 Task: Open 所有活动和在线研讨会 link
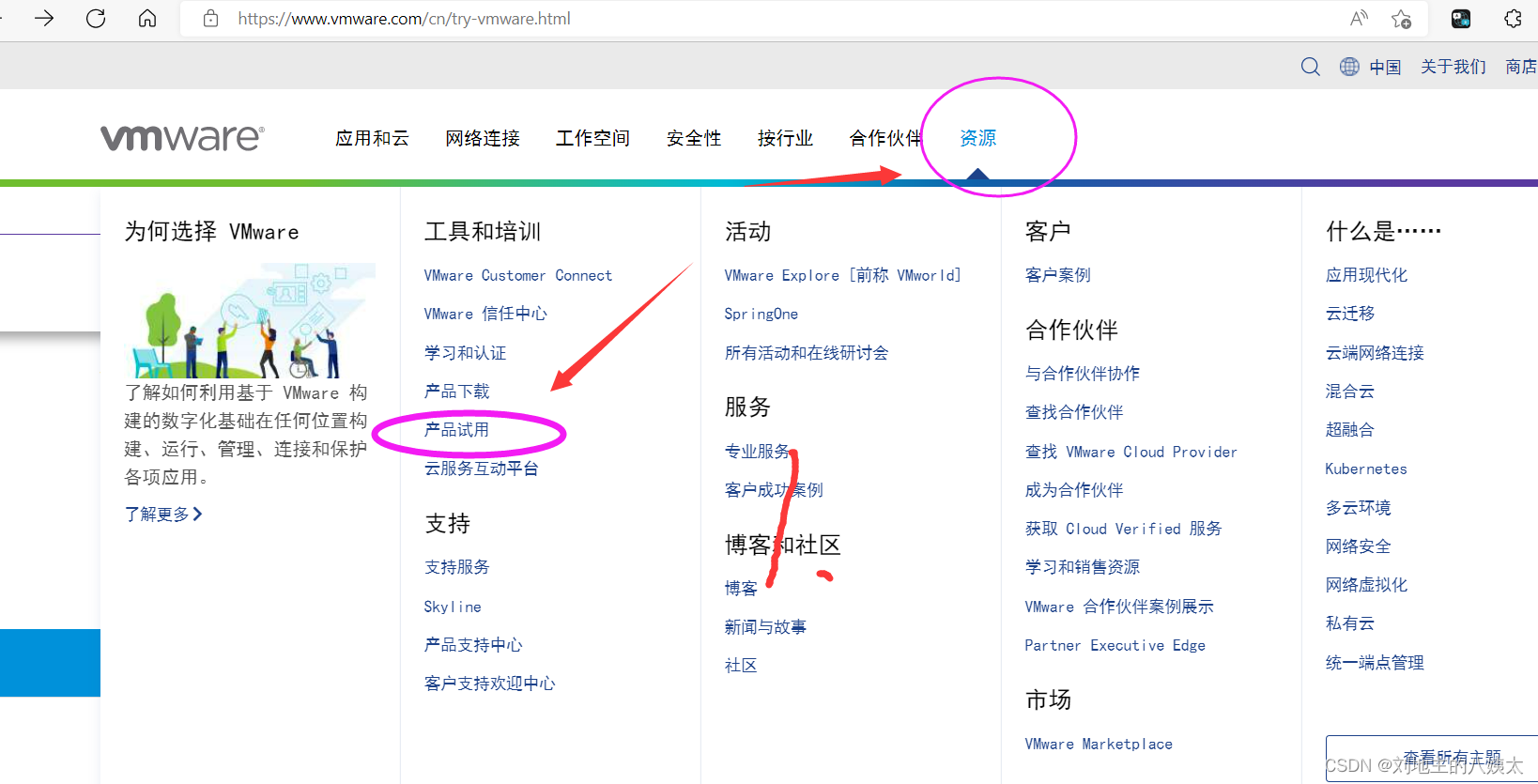pos(807,353)
